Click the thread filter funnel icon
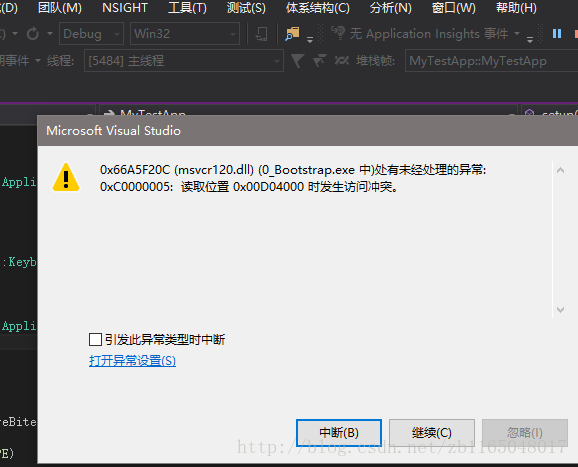The height and width of the screenshot is (467, 578). pos(297,60)
